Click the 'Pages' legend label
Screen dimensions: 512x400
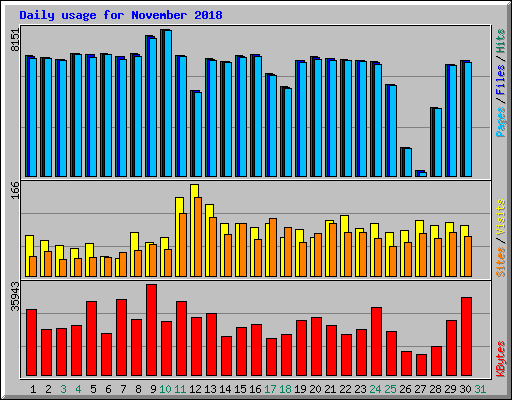tap(501, 122)
